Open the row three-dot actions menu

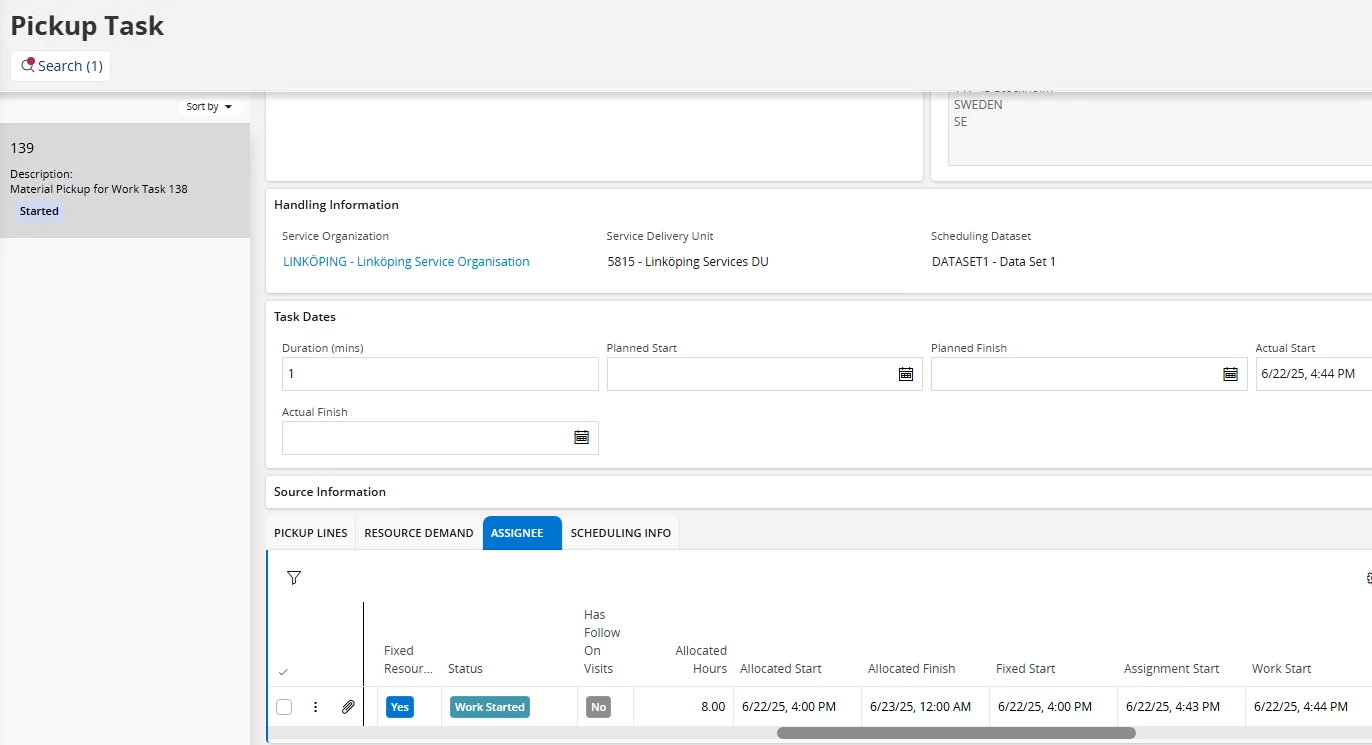coord(316,707)
